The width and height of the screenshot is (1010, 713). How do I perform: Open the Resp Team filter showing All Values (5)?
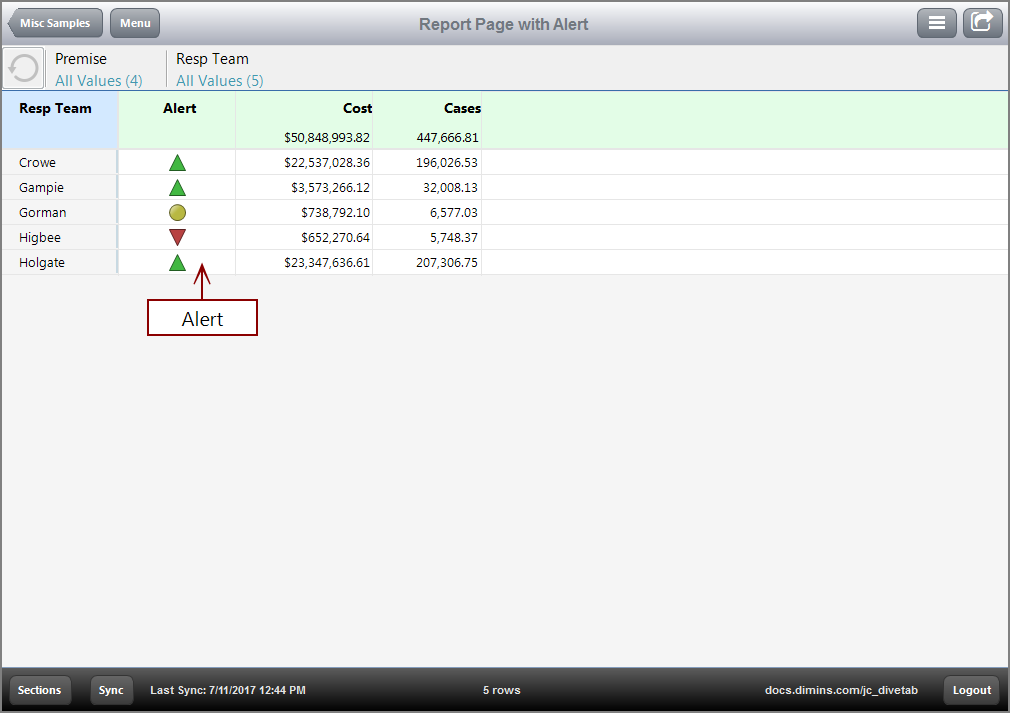(218, 80)
